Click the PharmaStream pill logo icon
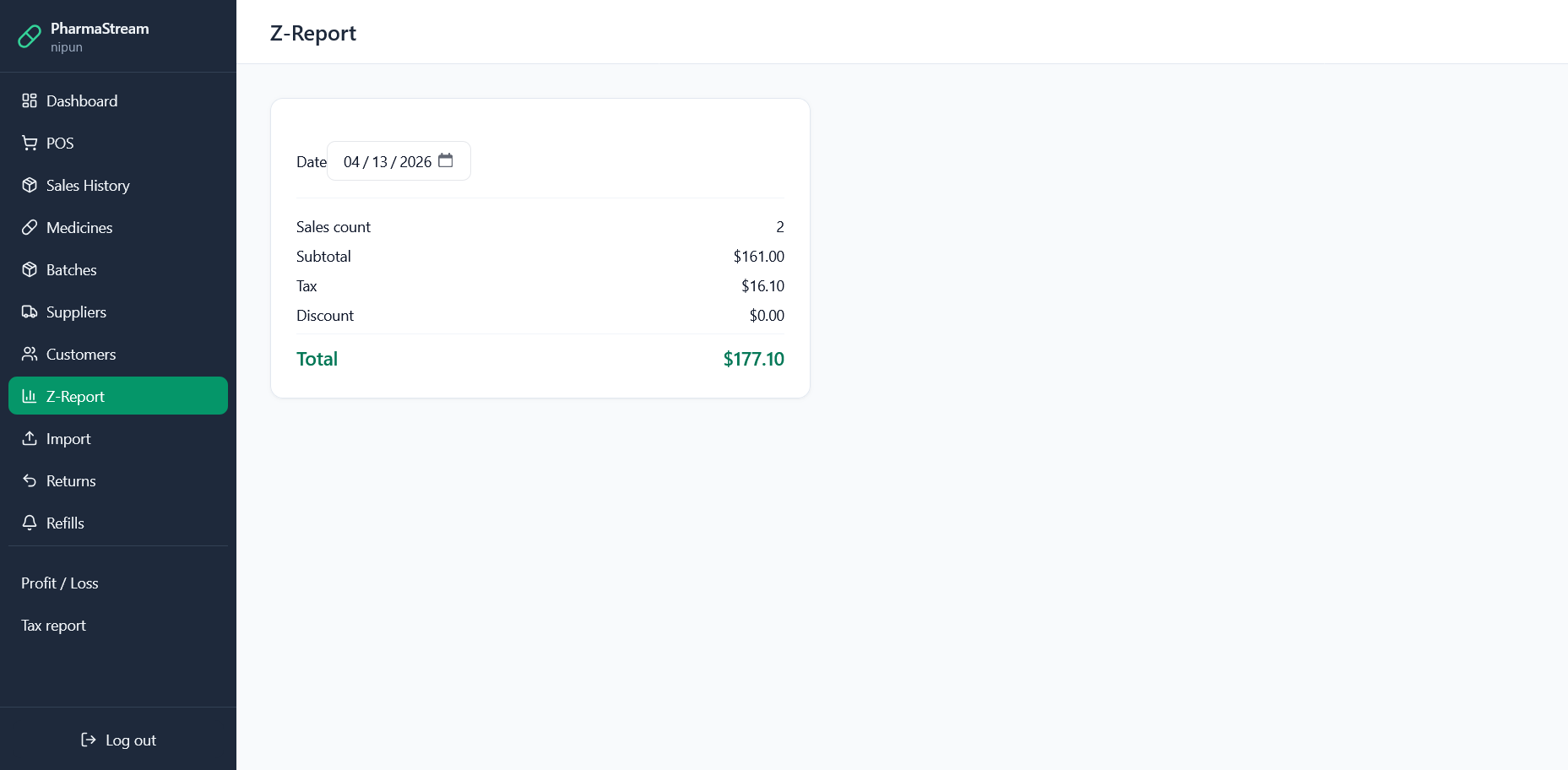Image resolution: width=1568 pixels, height=770 pixels. pyautogui.click(x=30, y=36)
